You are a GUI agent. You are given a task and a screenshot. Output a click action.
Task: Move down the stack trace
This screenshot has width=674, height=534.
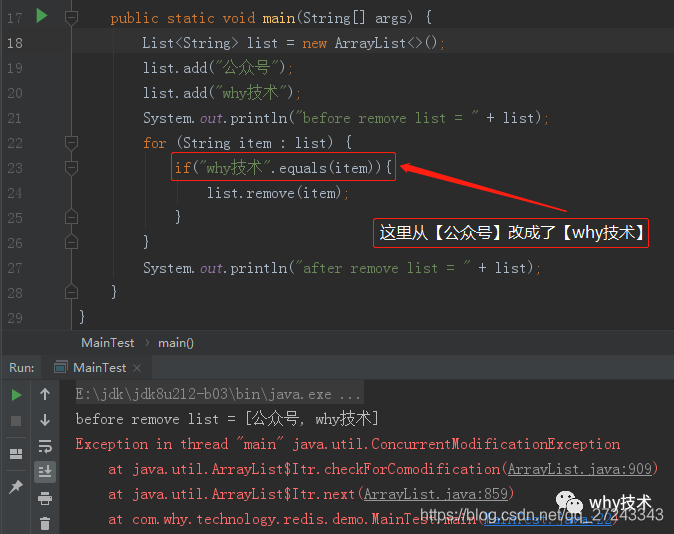(x=45, y=420)
